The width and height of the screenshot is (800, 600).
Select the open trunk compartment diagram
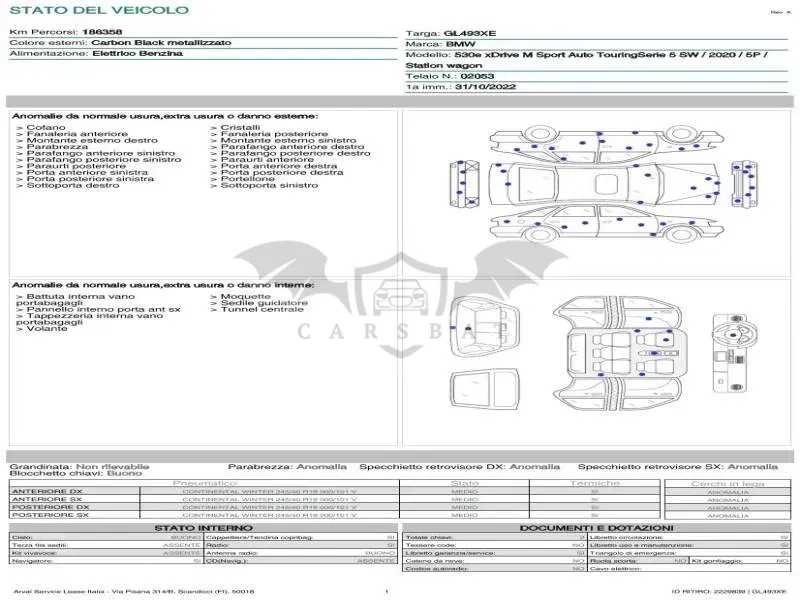pos(485,328)
